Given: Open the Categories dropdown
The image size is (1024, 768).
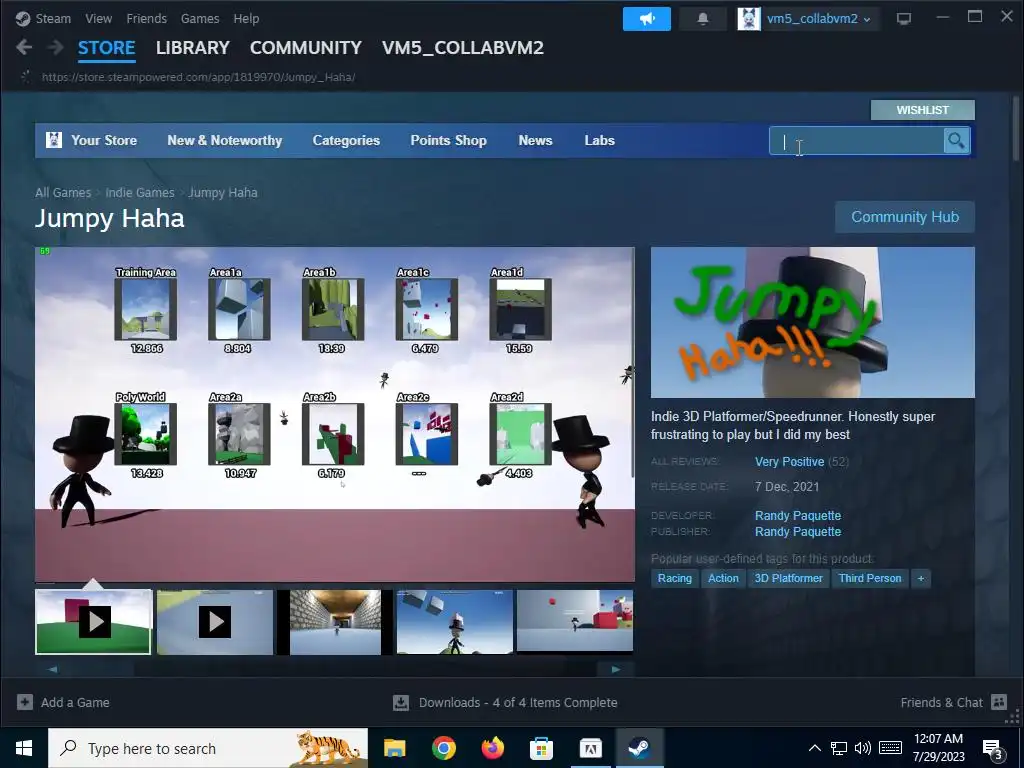Looking at the screenshot, I should pyautogui.click(x=346, y=140).
